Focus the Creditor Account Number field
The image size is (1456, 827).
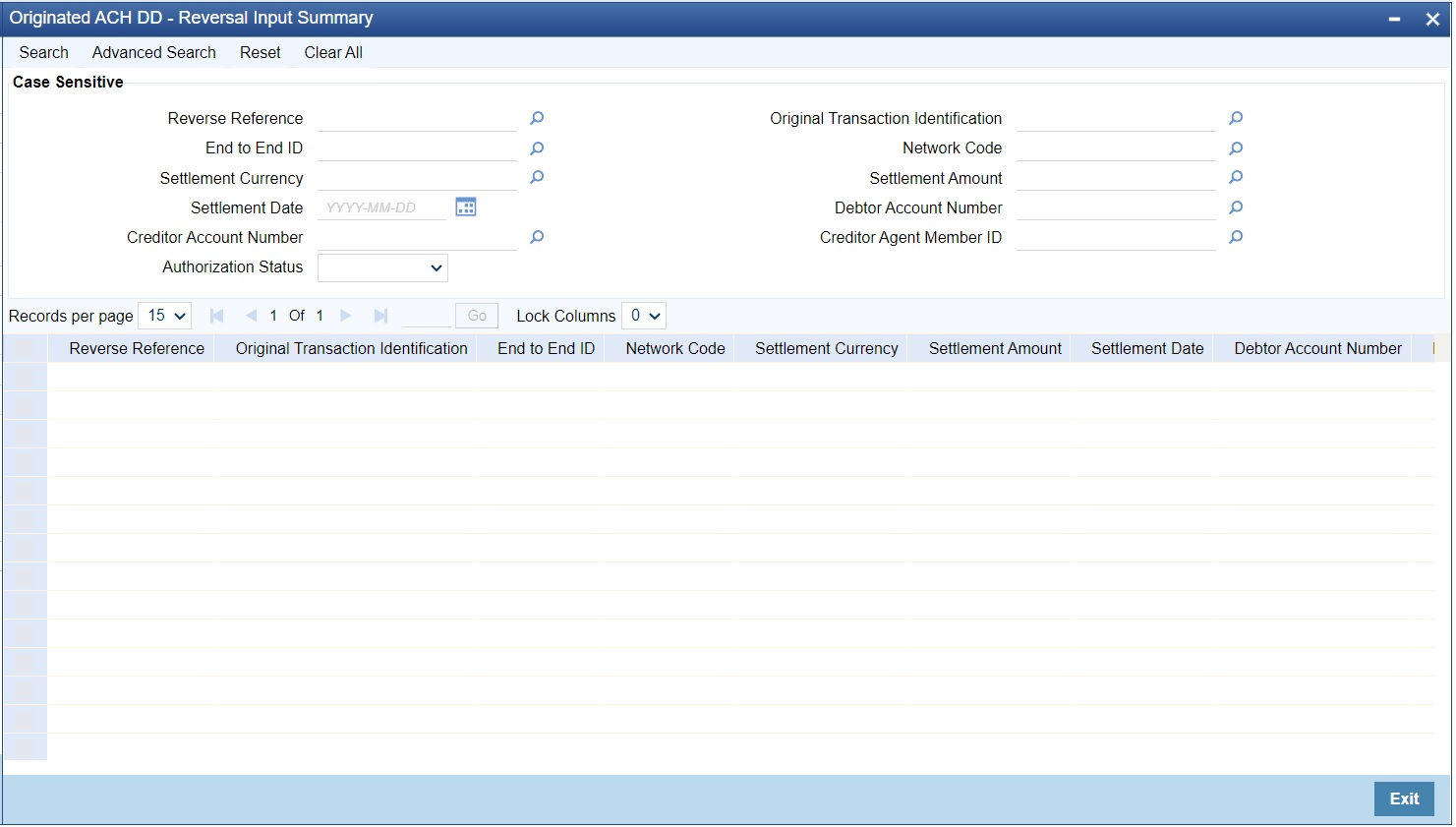tap(417, 237)
